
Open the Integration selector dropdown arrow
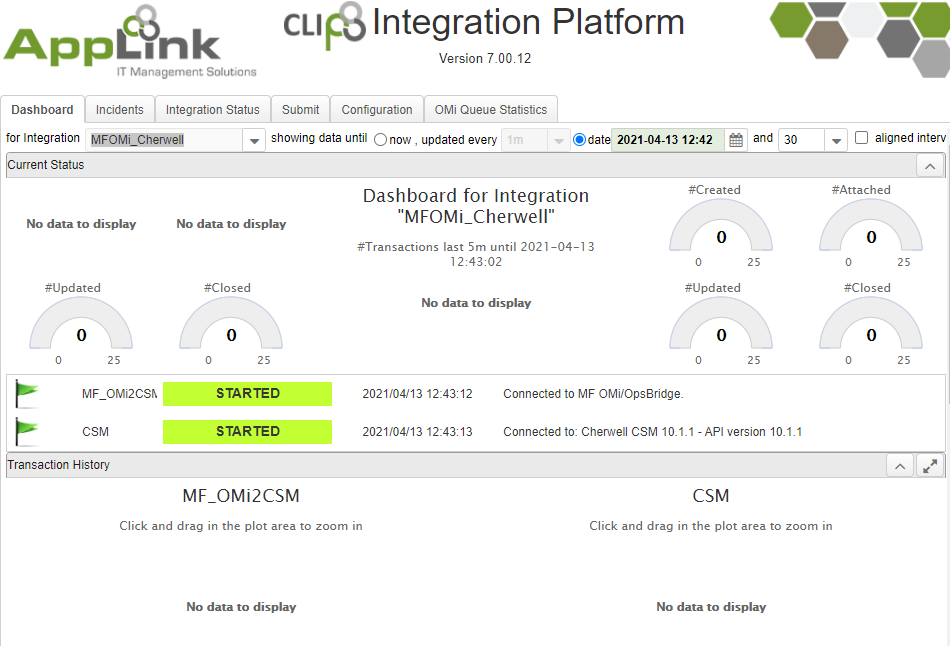(x=254, y=141)
